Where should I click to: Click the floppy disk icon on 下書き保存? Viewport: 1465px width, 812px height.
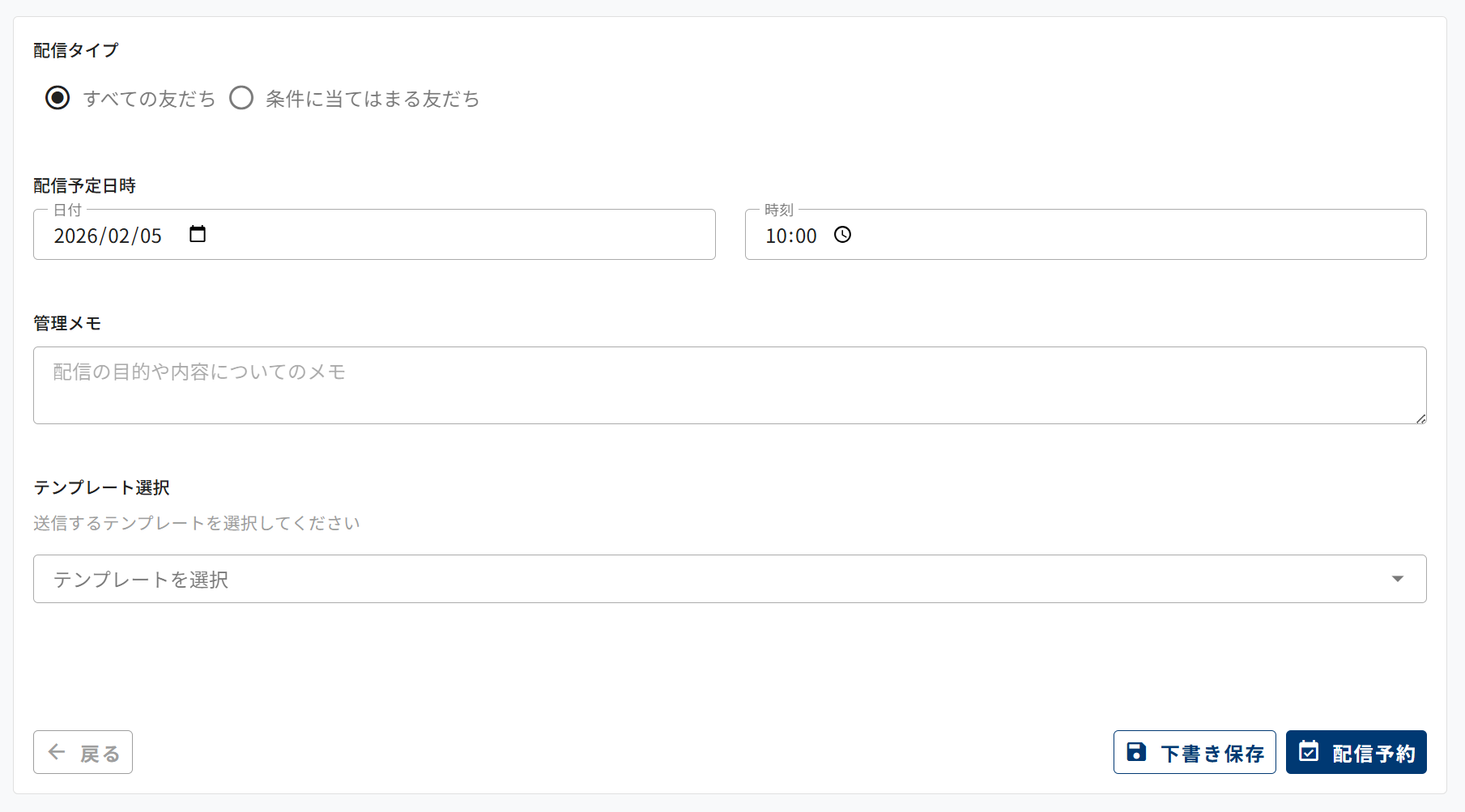coord(1136,752)
